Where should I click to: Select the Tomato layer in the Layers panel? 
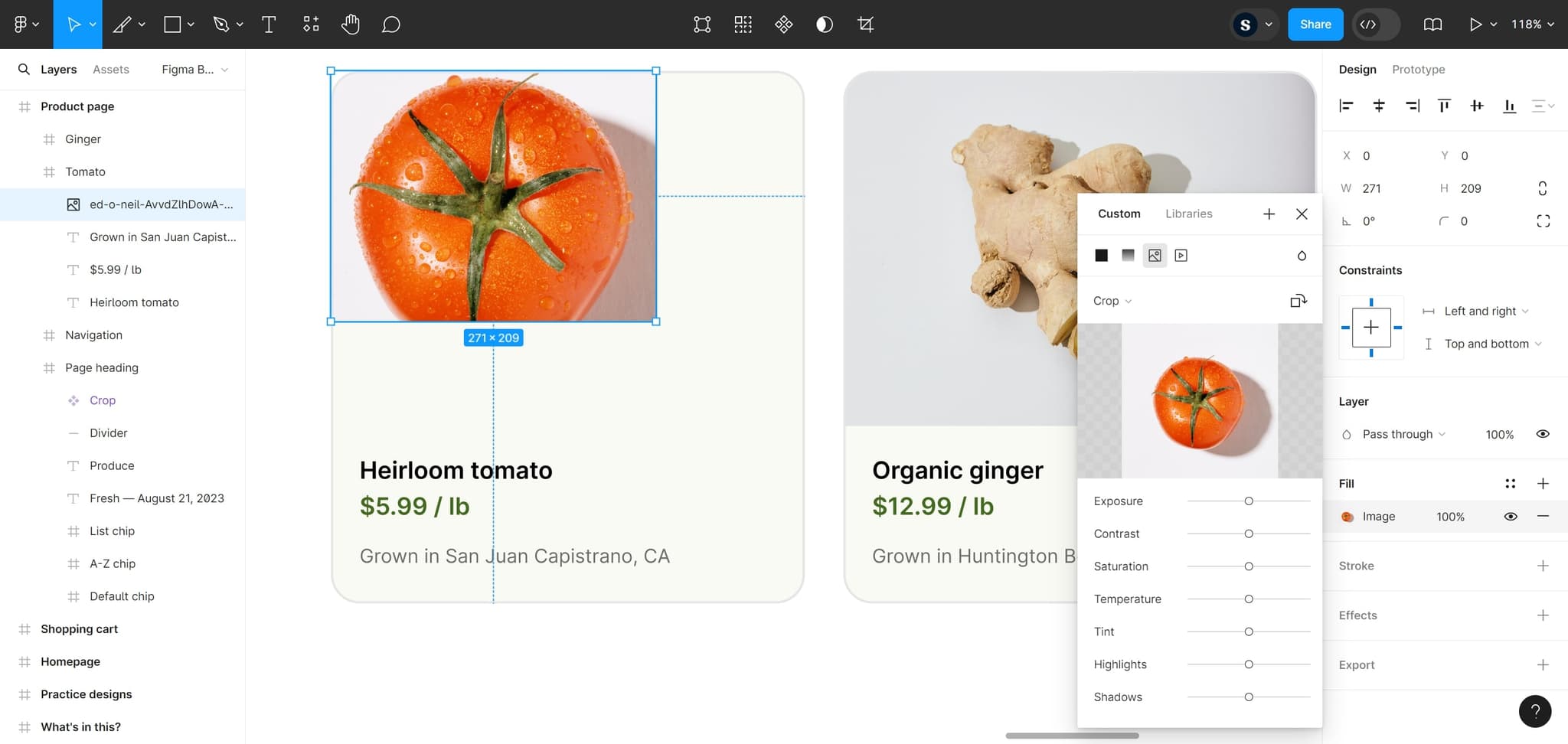point(85,171)
